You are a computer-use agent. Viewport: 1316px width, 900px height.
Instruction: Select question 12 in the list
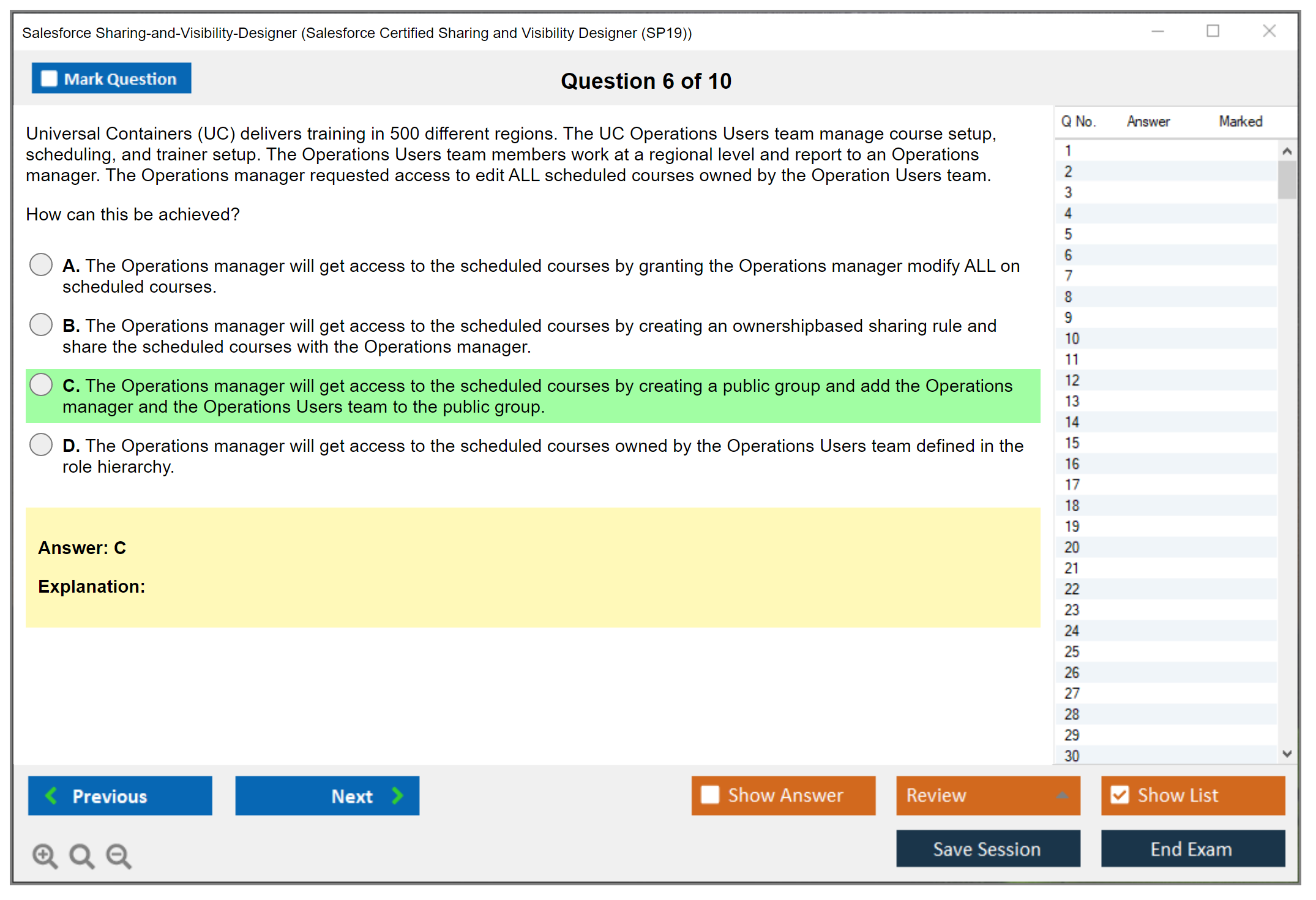(1072, 380)
